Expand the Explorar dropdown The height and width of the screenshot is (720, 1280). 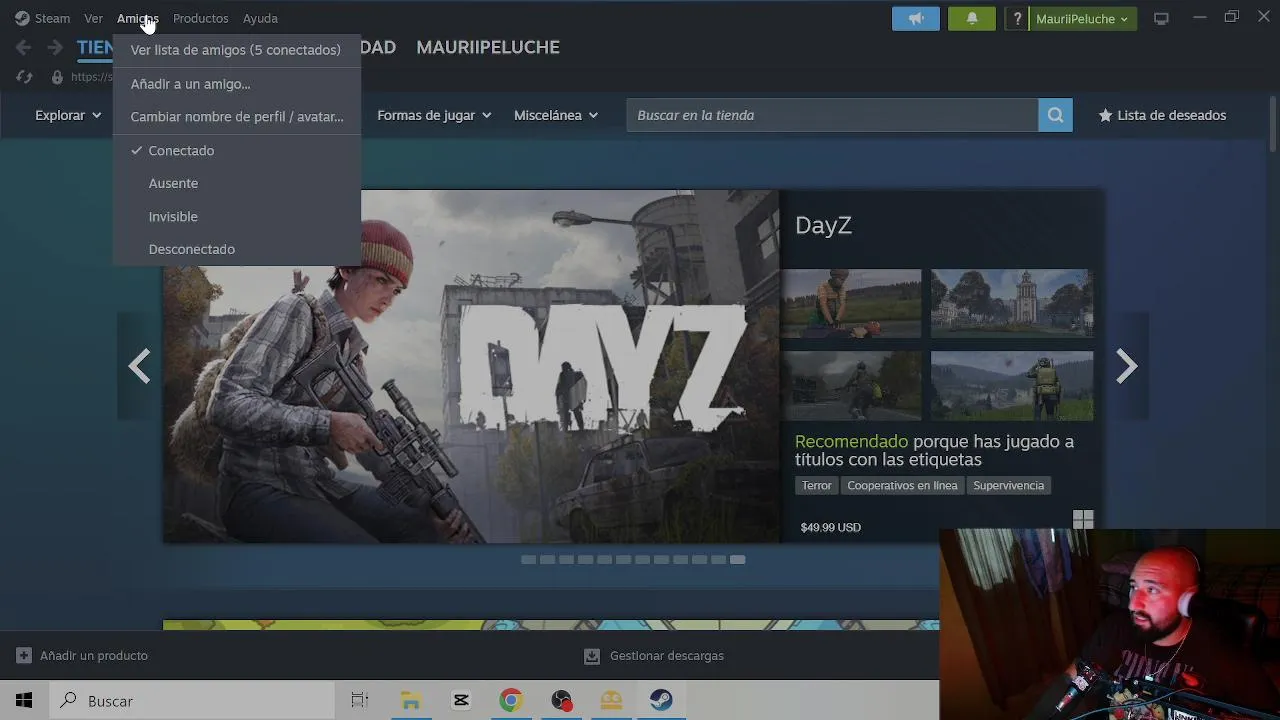coord(68,115)
